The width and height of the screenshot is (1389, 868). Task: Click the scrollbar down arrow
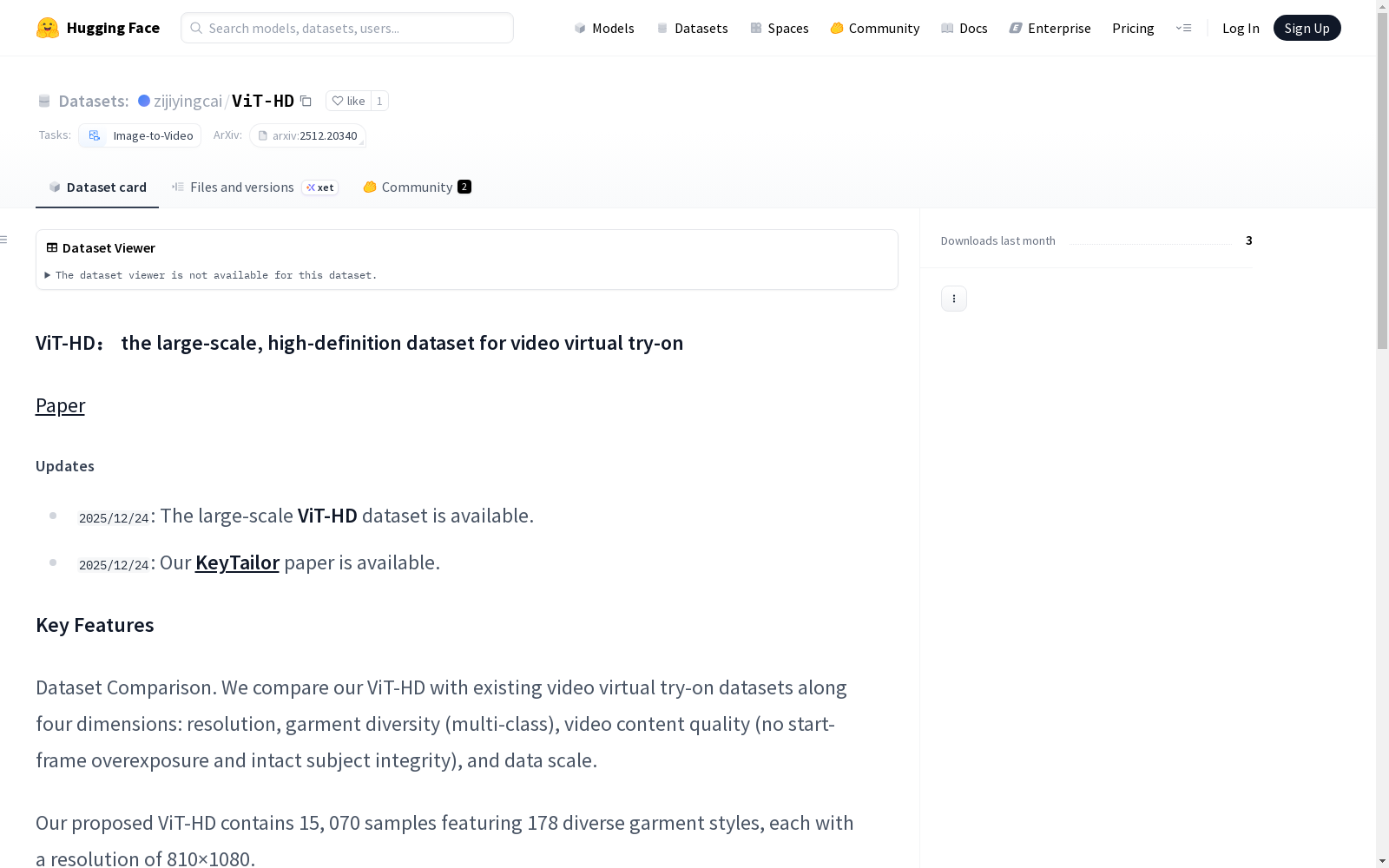pos(1382,861)
